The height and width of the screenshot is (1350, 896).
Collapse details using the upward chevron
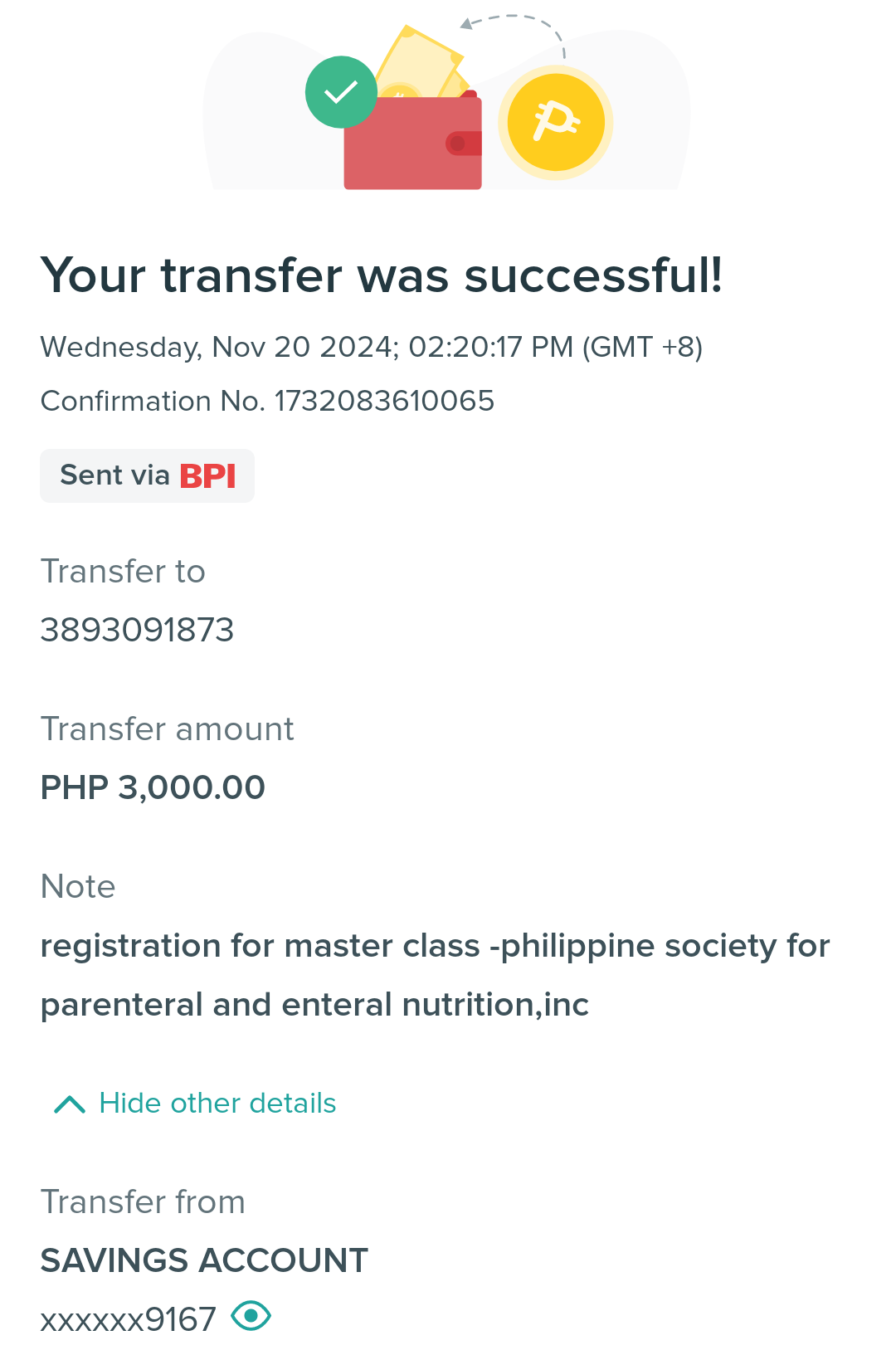click(70, 1104)
